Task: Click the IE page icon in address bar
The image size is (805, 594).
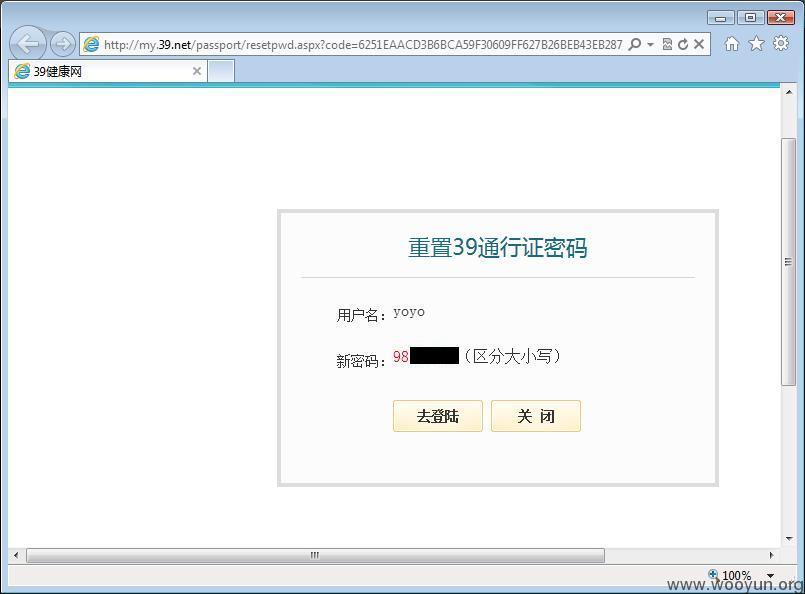Action: (91, 44)
